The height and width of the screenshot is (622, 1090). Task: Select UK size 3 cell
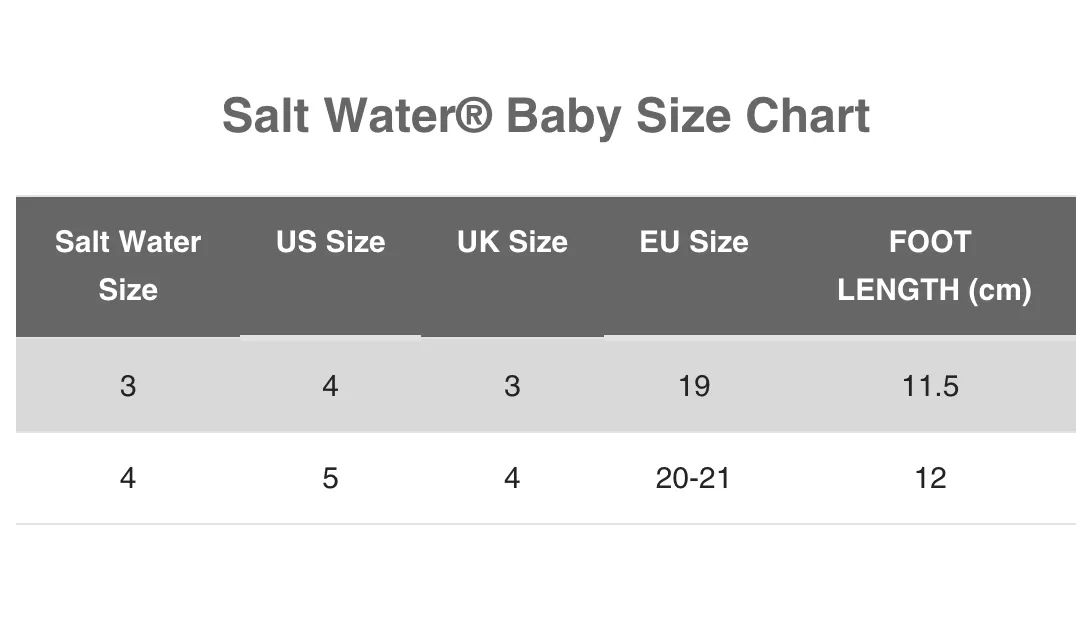pyautogui.click(x=512, y=386)
